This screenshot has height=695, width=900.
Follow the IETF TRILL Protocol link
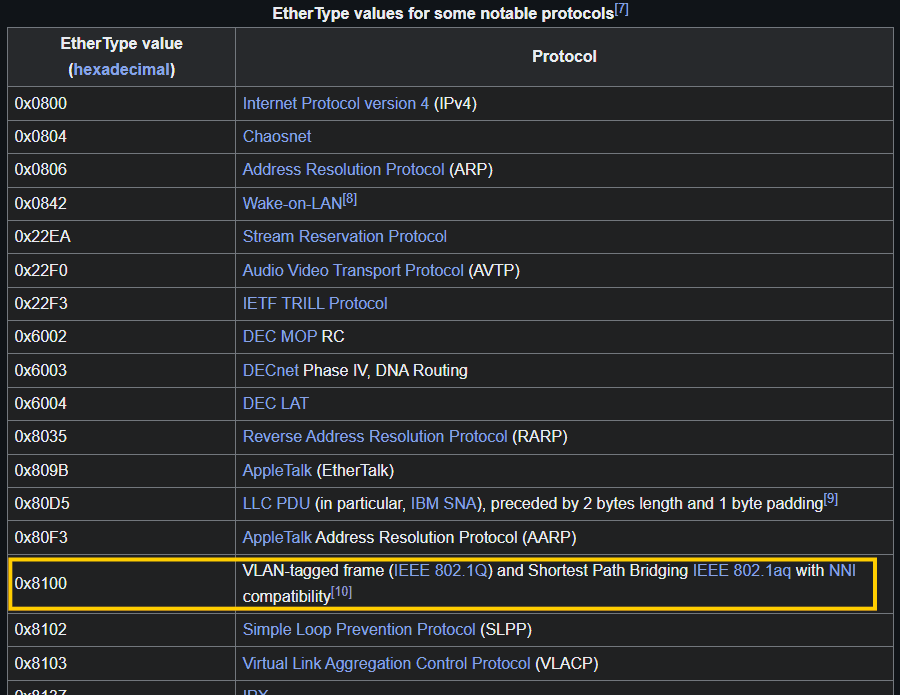point(315,303)
